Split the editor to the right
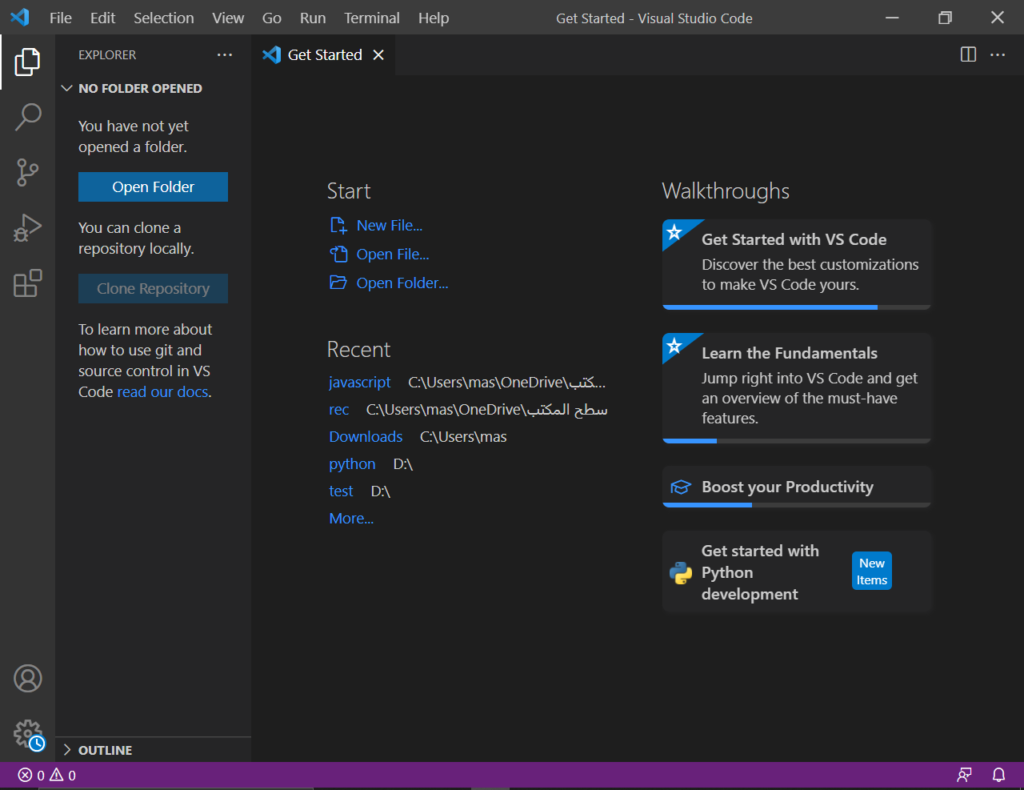 (x=968, y=55)
